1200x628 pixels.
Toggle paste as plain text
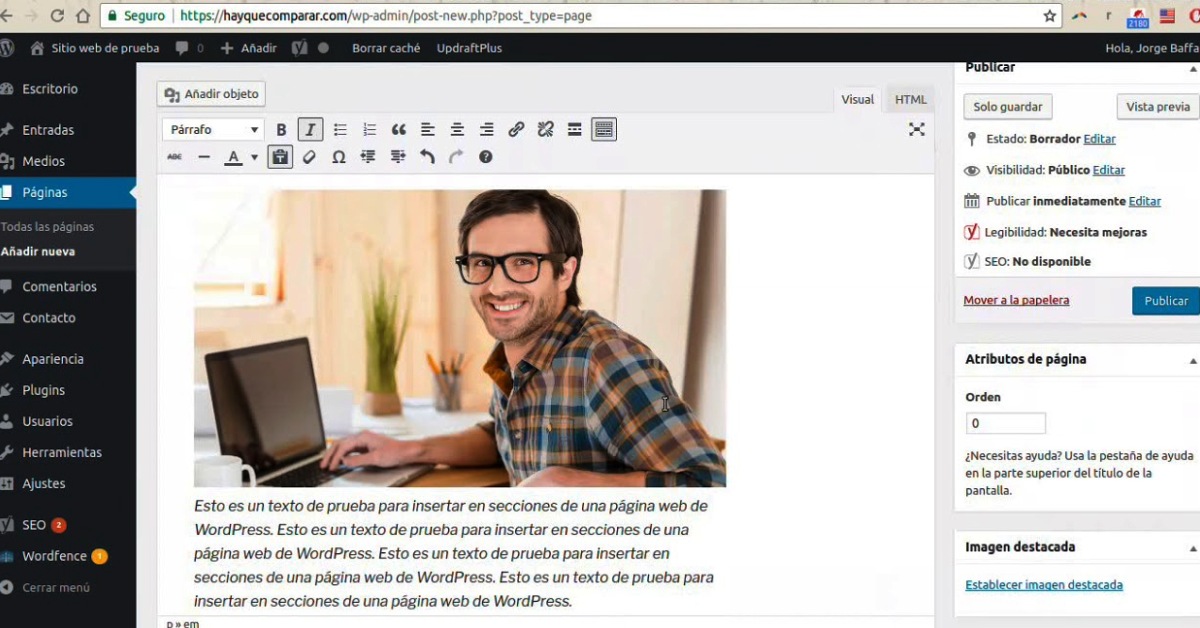[280, 157]
